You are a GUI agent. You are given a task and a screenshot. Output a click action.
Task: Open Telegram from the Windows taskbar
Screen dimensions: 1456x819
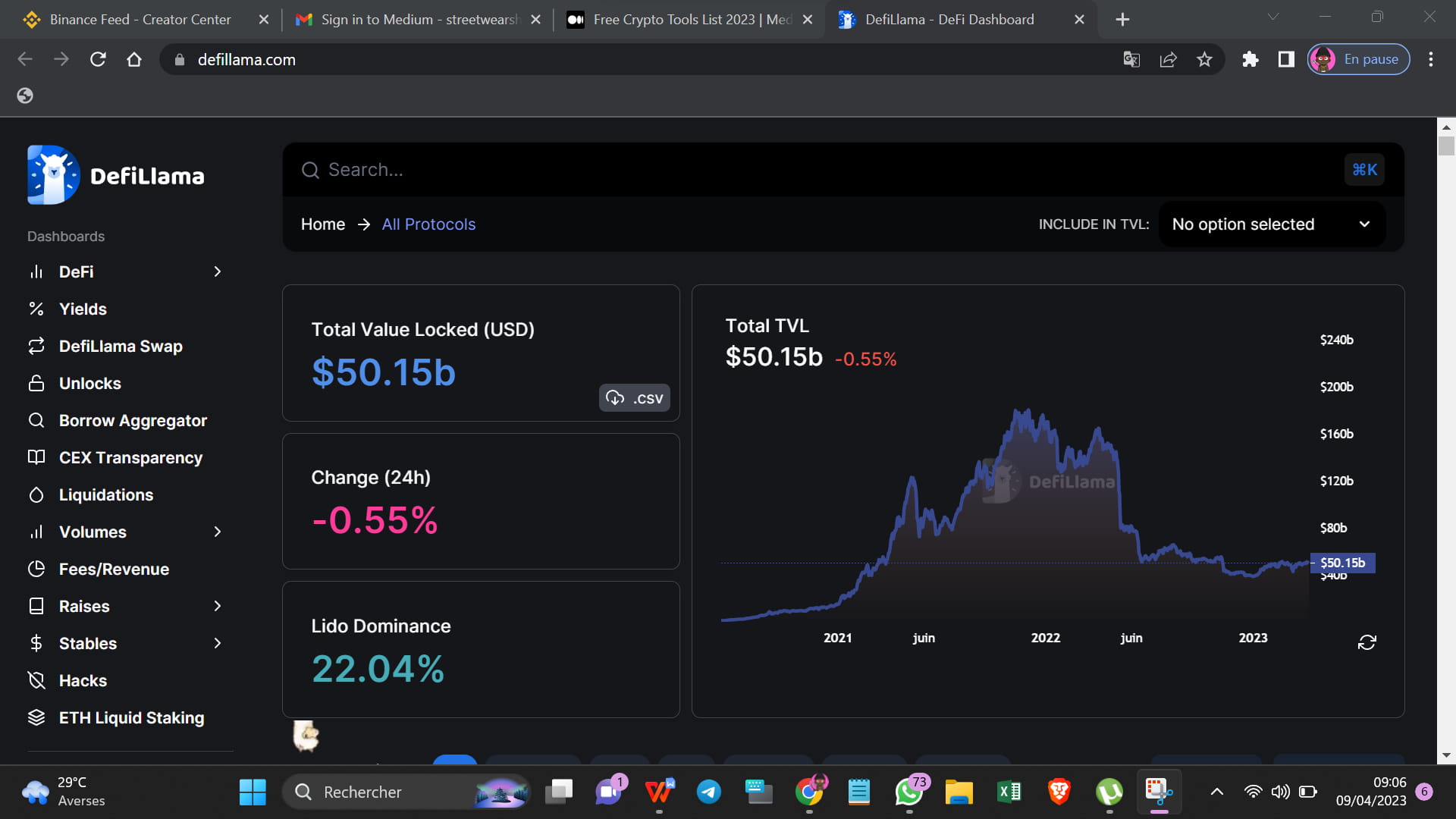coord(708,792)
